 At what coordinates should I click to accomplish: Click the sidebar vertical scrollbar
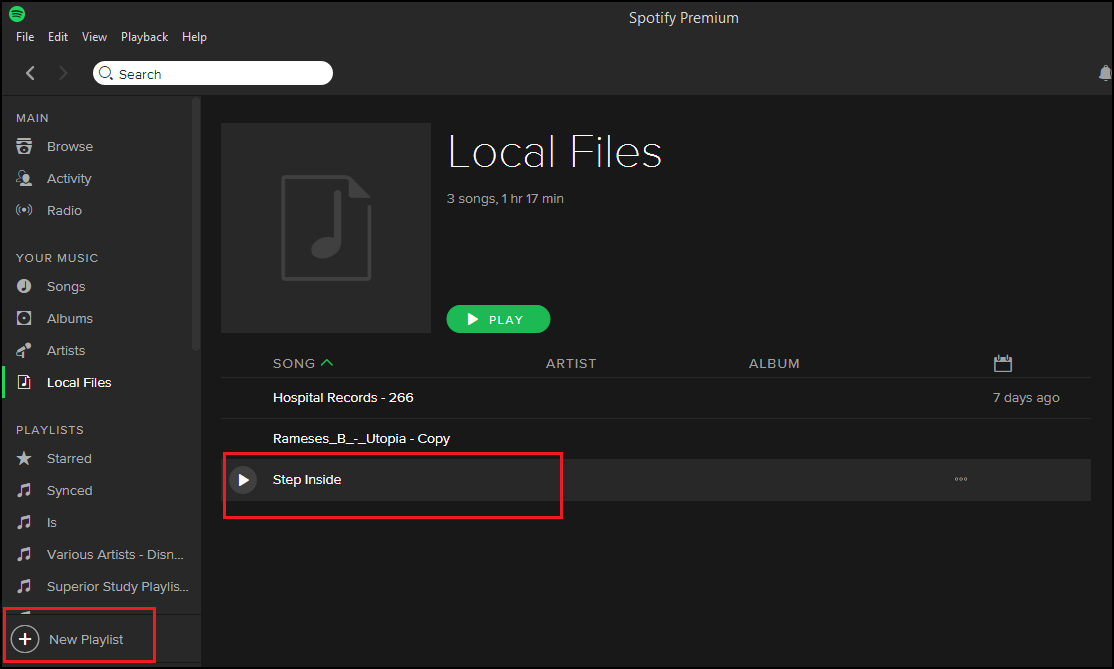196,224
